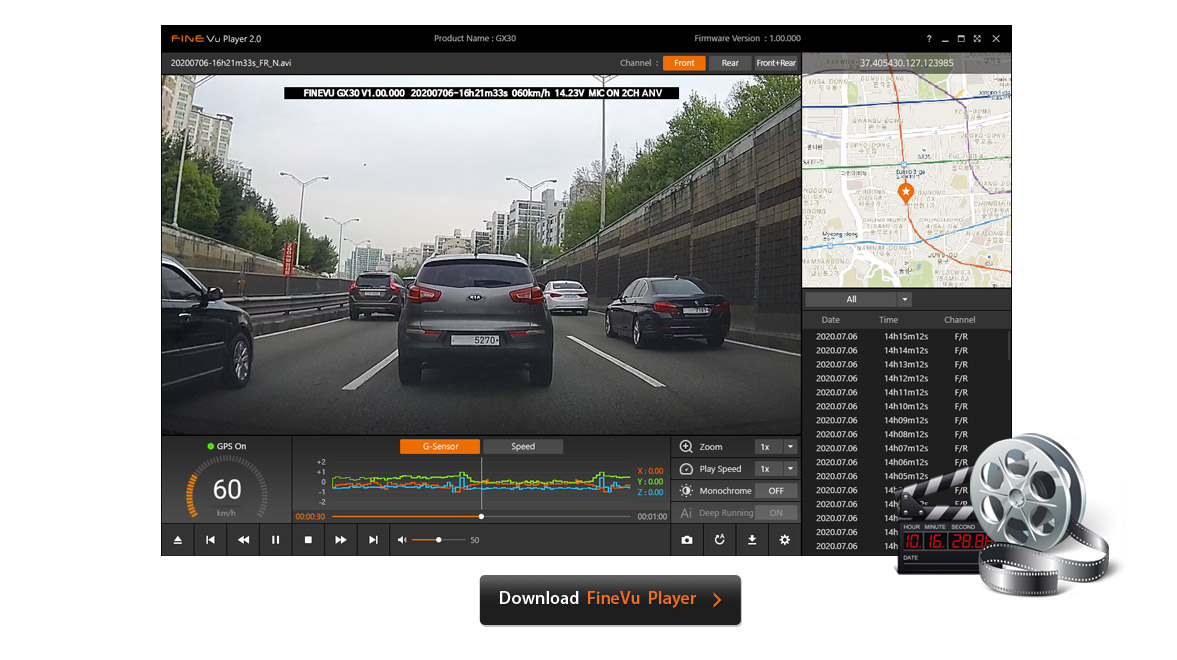Sort the file list by Channel header
Screen dimensions: 1177x660
click(x=960, y=320)
